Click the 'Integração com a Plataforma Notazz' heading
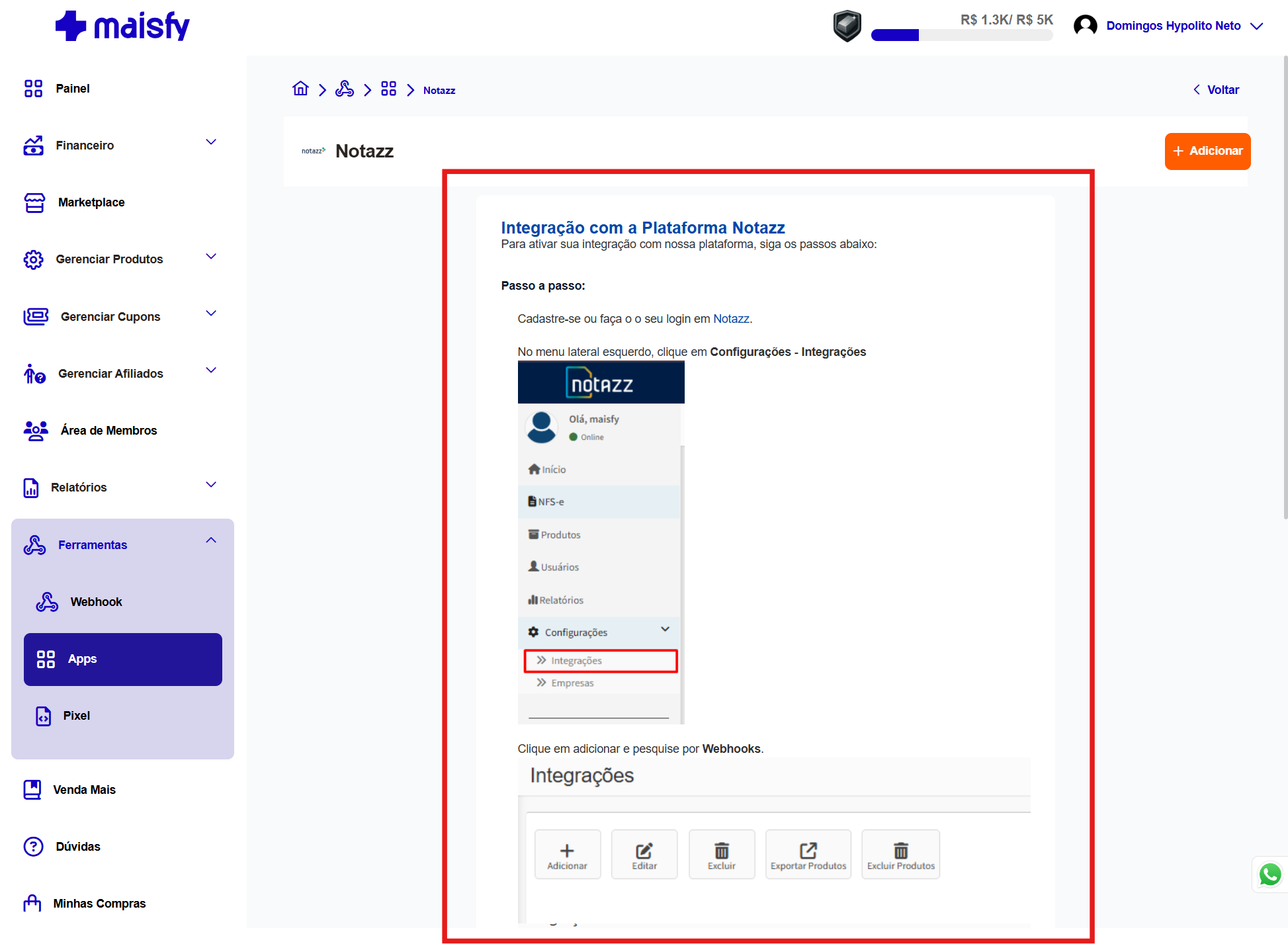1288x944 pixels. [642, 228]
